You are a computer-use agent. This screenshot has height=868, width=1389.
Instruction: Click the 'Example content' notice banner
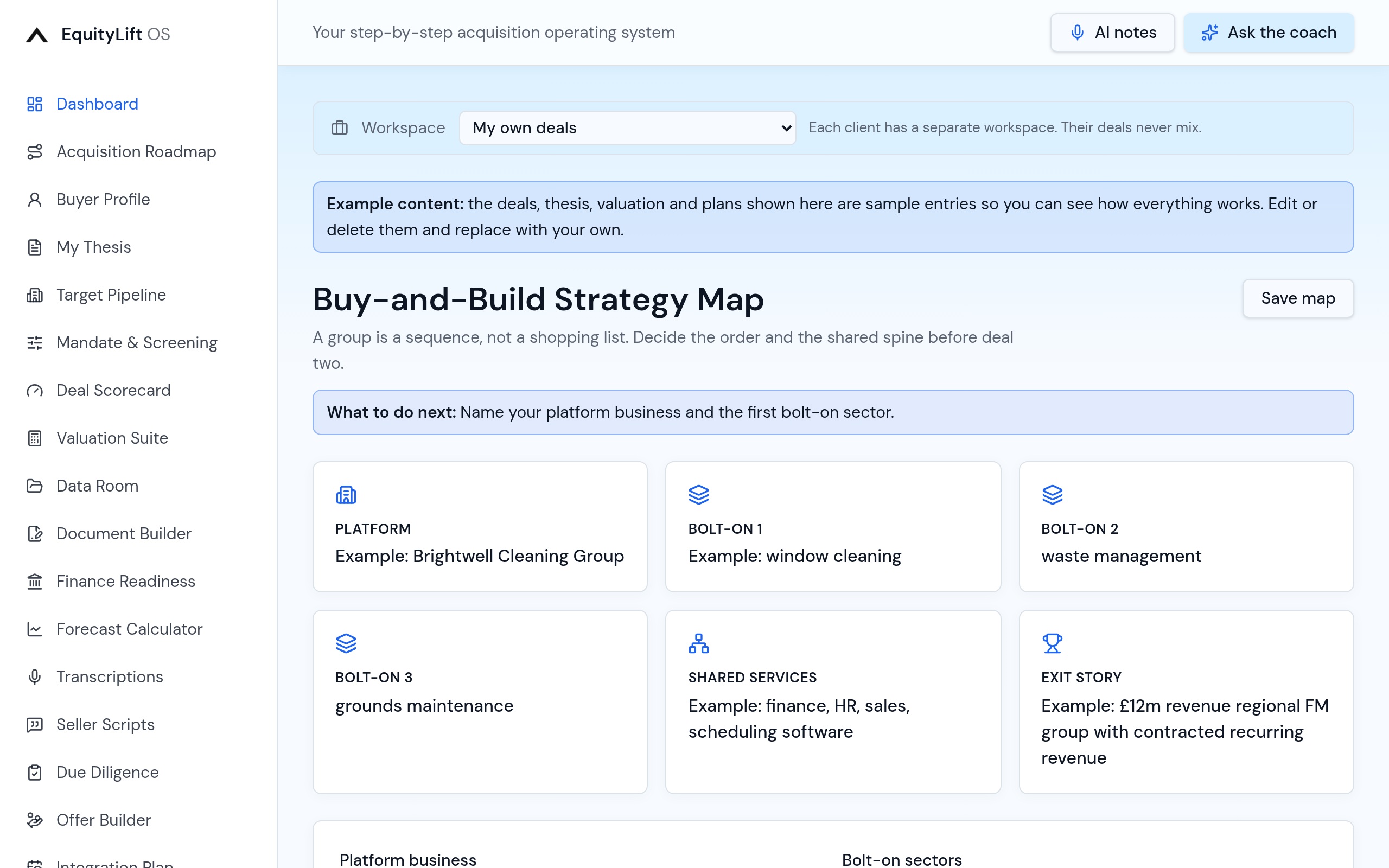[x=833, y=217]
